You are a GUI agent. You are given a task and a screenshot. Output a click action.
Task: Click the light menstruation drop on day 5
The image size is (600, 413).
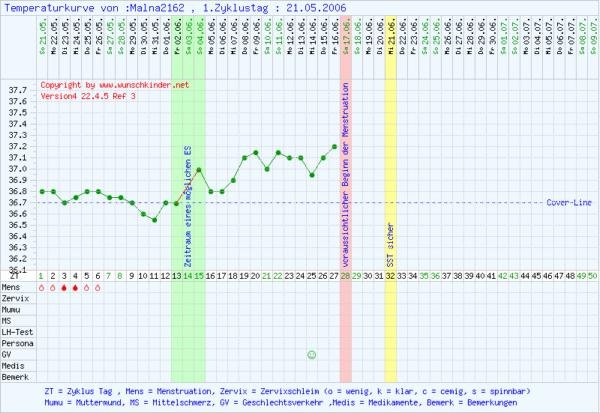point(87,288)
